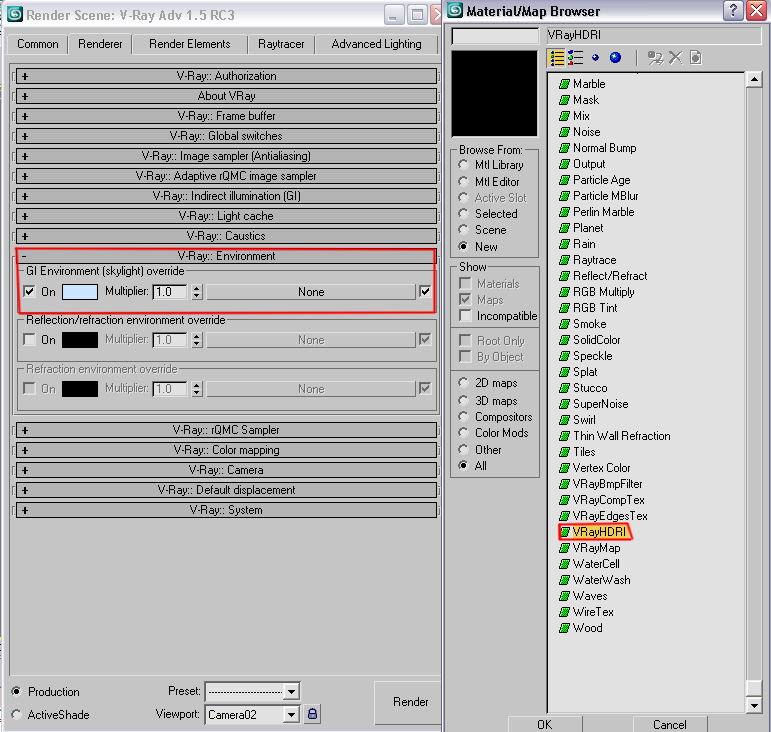Select 2D maps filter option
This screenshot has height=732, width=771.
click(x=463, y=383)
